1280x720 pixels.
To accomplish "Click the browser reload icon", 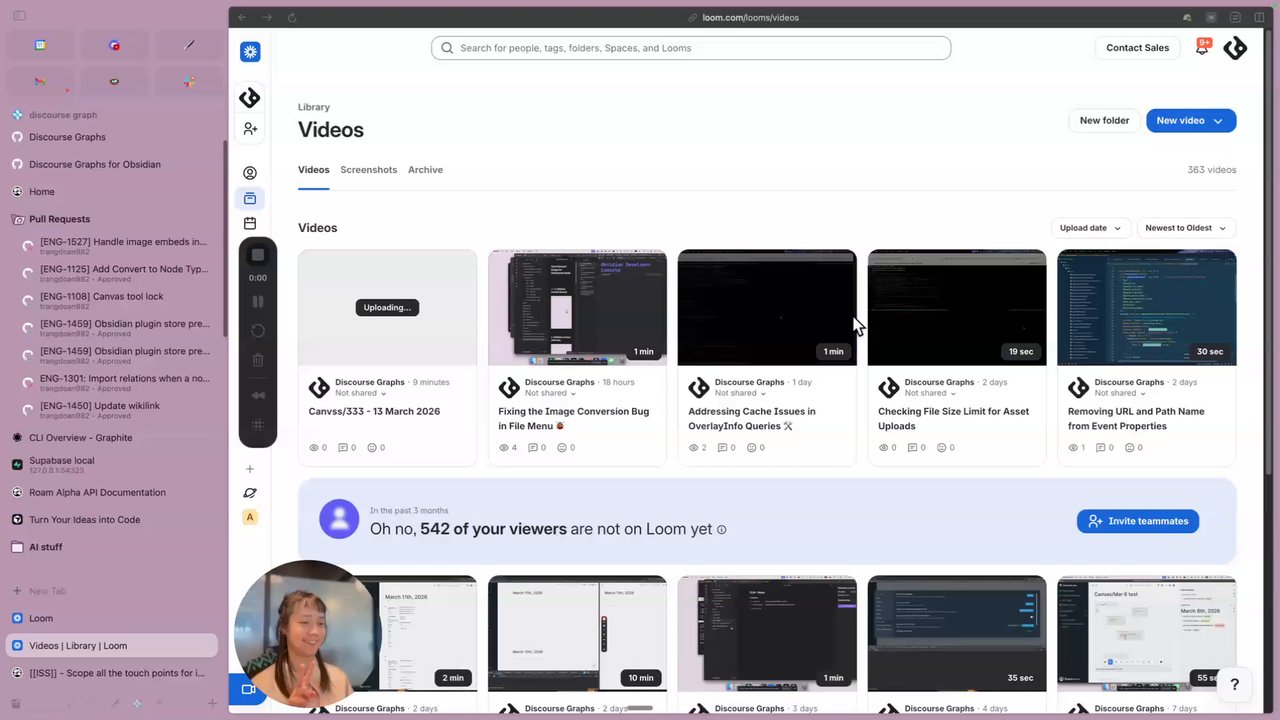I will pyautogui.click(x=292, y=17).
